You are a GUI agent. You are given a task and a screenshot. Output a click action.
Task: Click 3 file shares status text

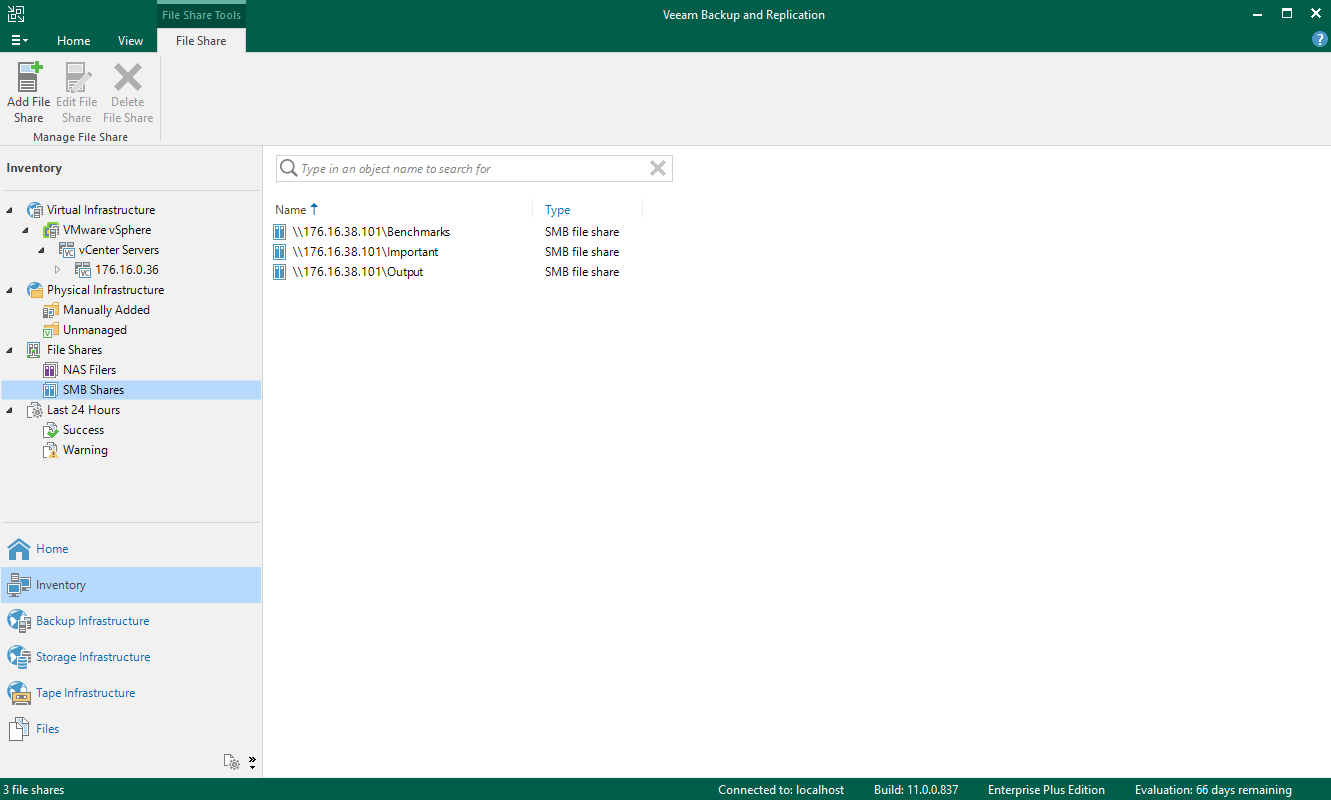pyautogui.click(x=34, y=790)
